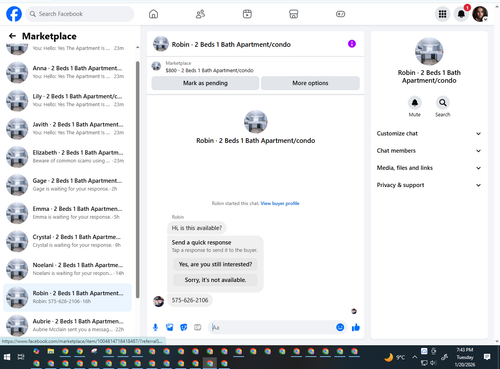The height and width of the screenshot is (369, 500).
Task: Open Crystal's apartment conversation
Action: click(67, 241)
